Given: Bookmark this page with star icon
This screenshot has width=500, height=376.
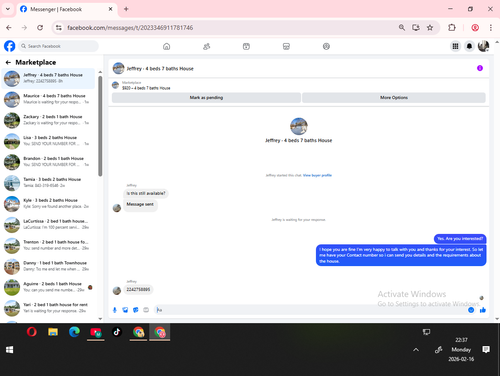Looking at the screenshot, I should tap(430, 28).
